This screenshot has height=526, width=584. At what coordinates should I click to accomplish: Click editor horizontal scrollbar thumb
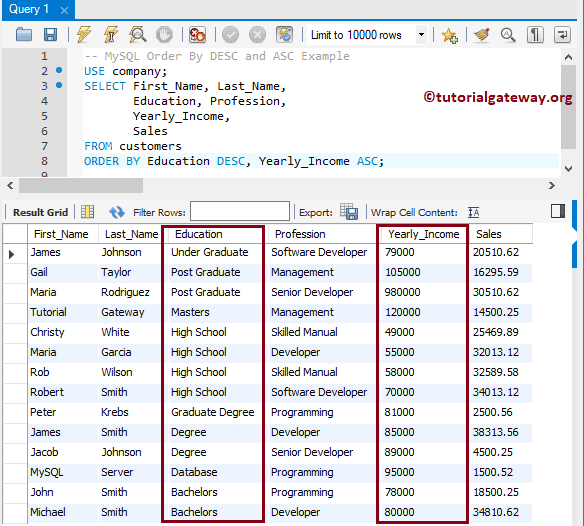tap(81, 185)
